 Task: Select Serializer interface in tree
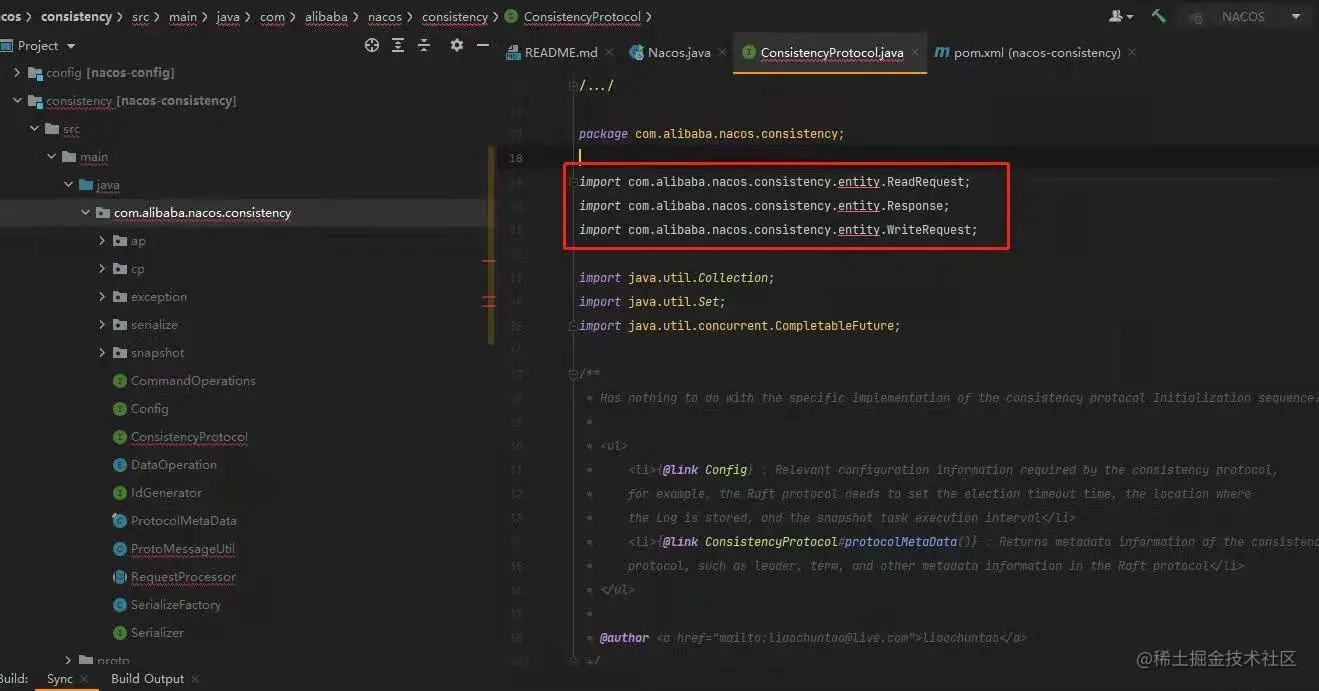[157, 633]
